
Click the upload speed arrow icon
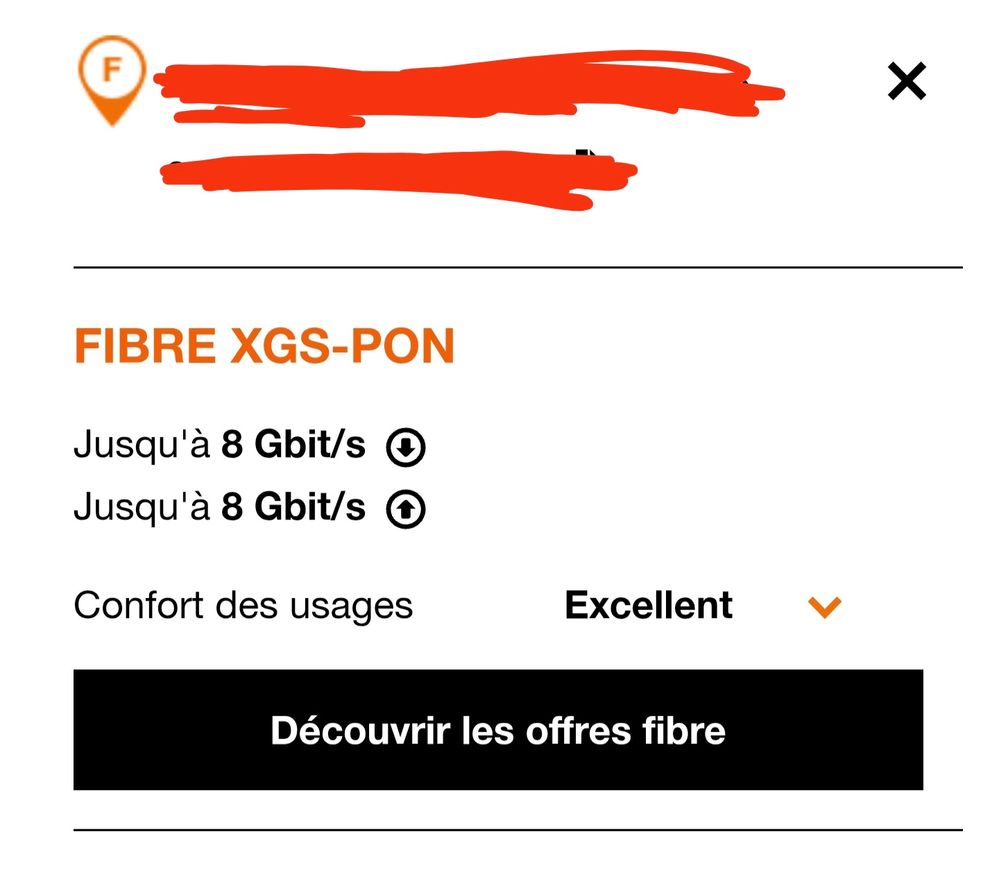[406, 510]
